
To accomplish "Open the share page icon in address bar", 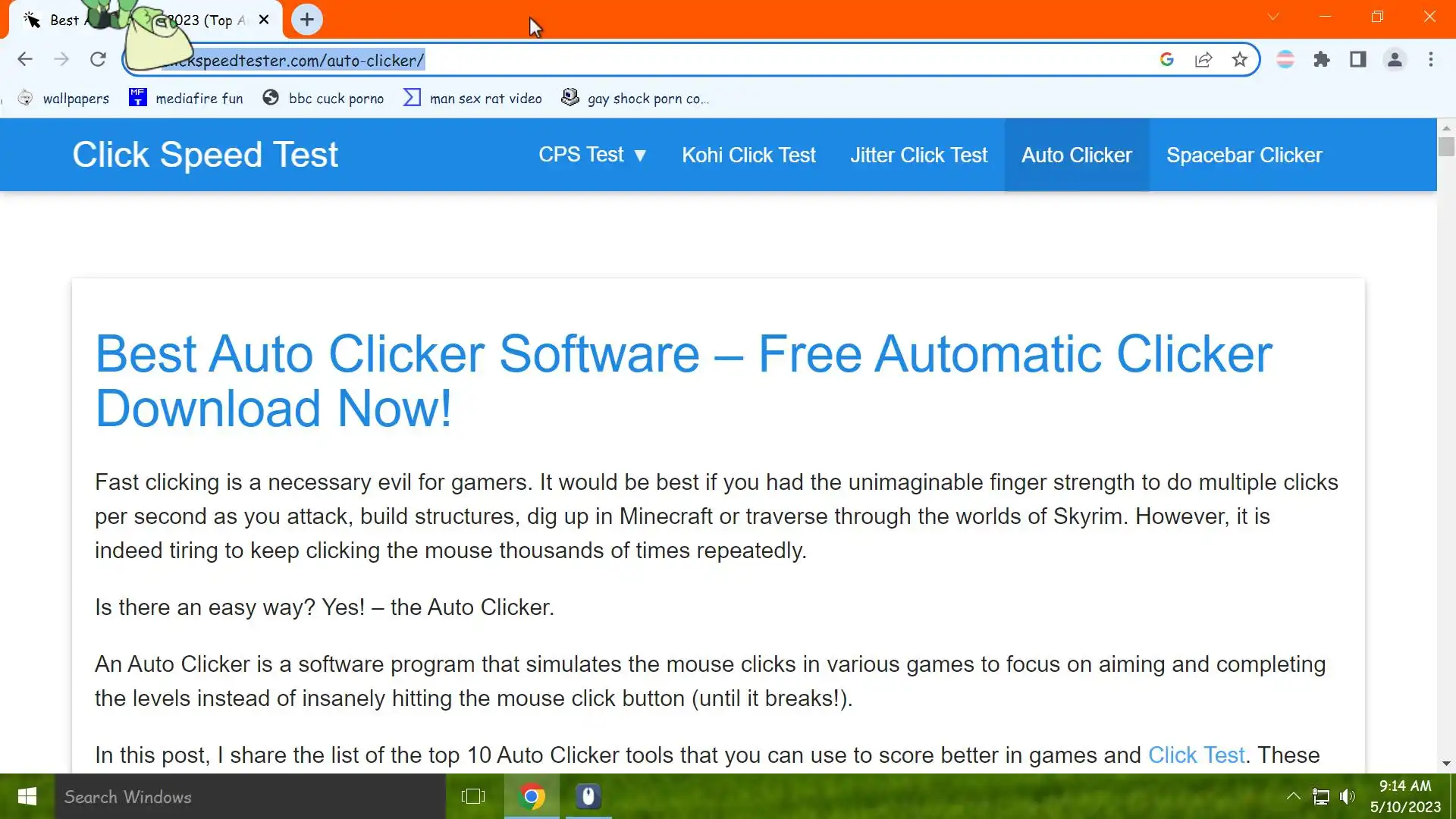I will pos(1203,59).
